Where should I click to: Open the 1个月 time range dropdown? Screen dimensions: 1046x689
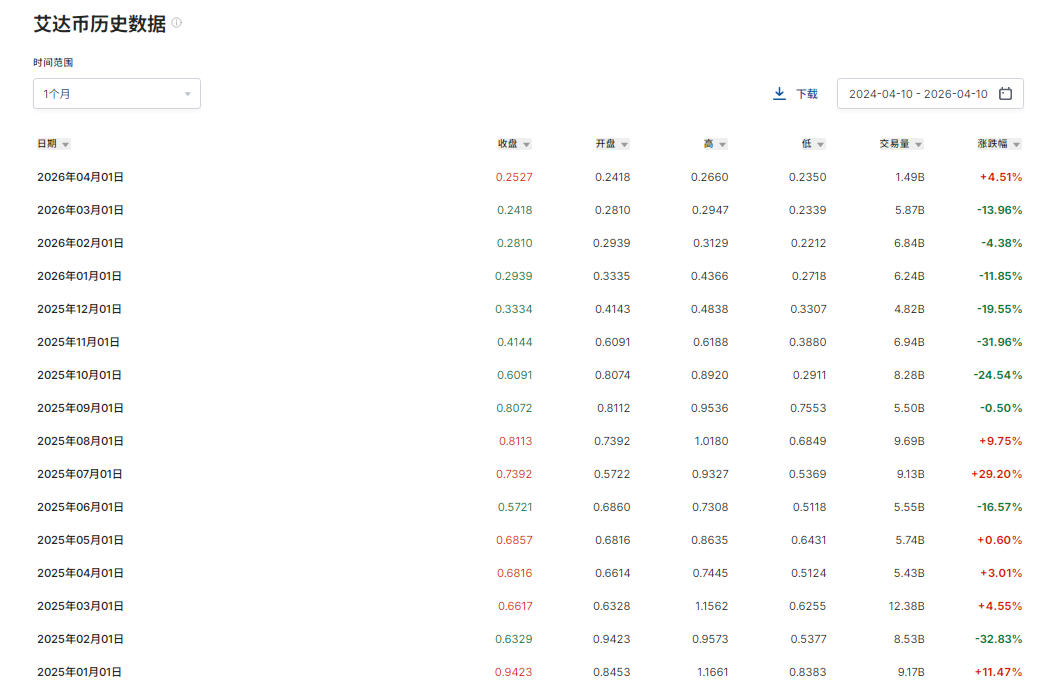117,93
